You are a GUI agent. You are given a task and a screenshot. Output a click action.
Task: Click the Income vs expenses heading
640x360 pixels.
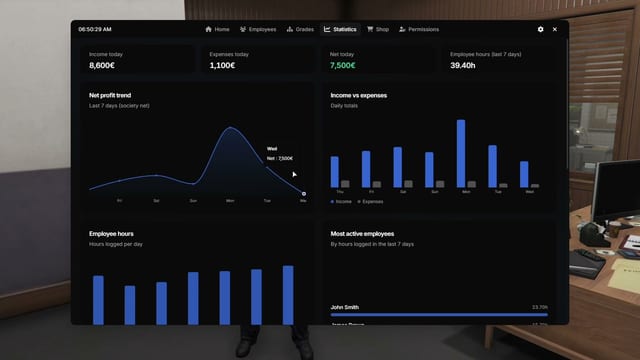point(359,95)
